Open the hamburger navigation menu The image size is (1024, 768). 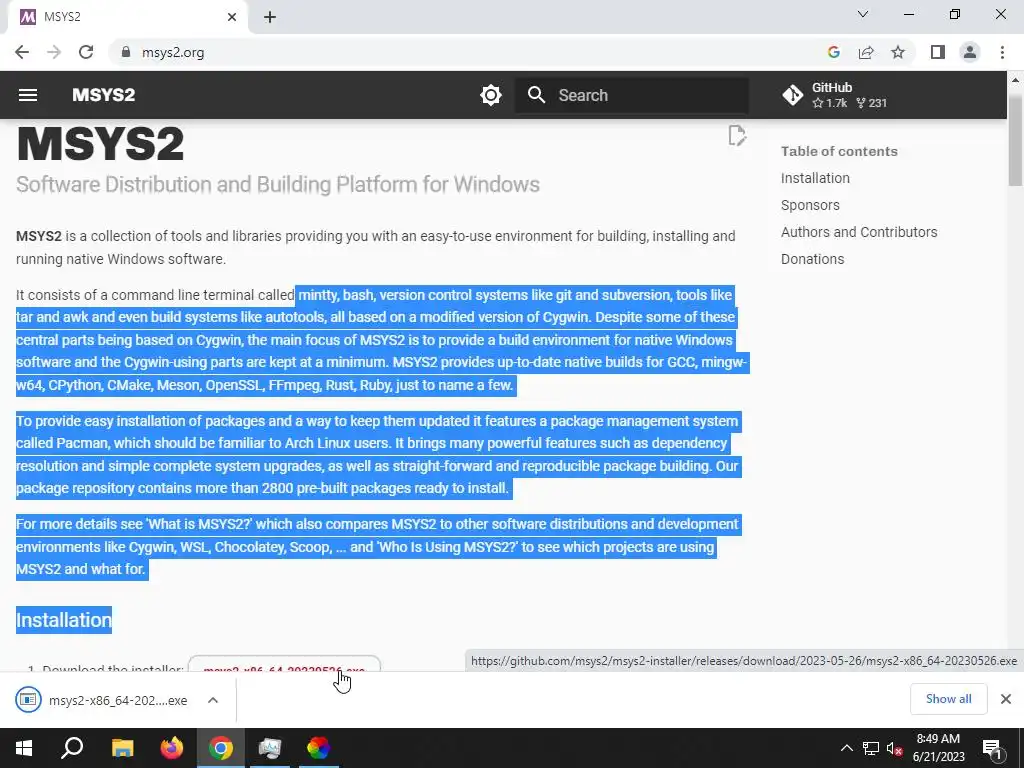click(27, 95)
